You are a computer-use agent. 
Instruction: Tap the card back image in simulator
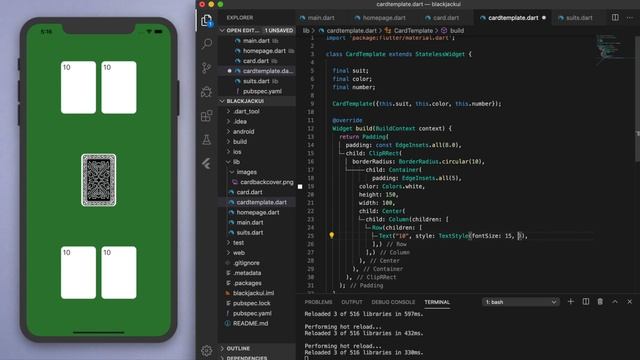99,180
